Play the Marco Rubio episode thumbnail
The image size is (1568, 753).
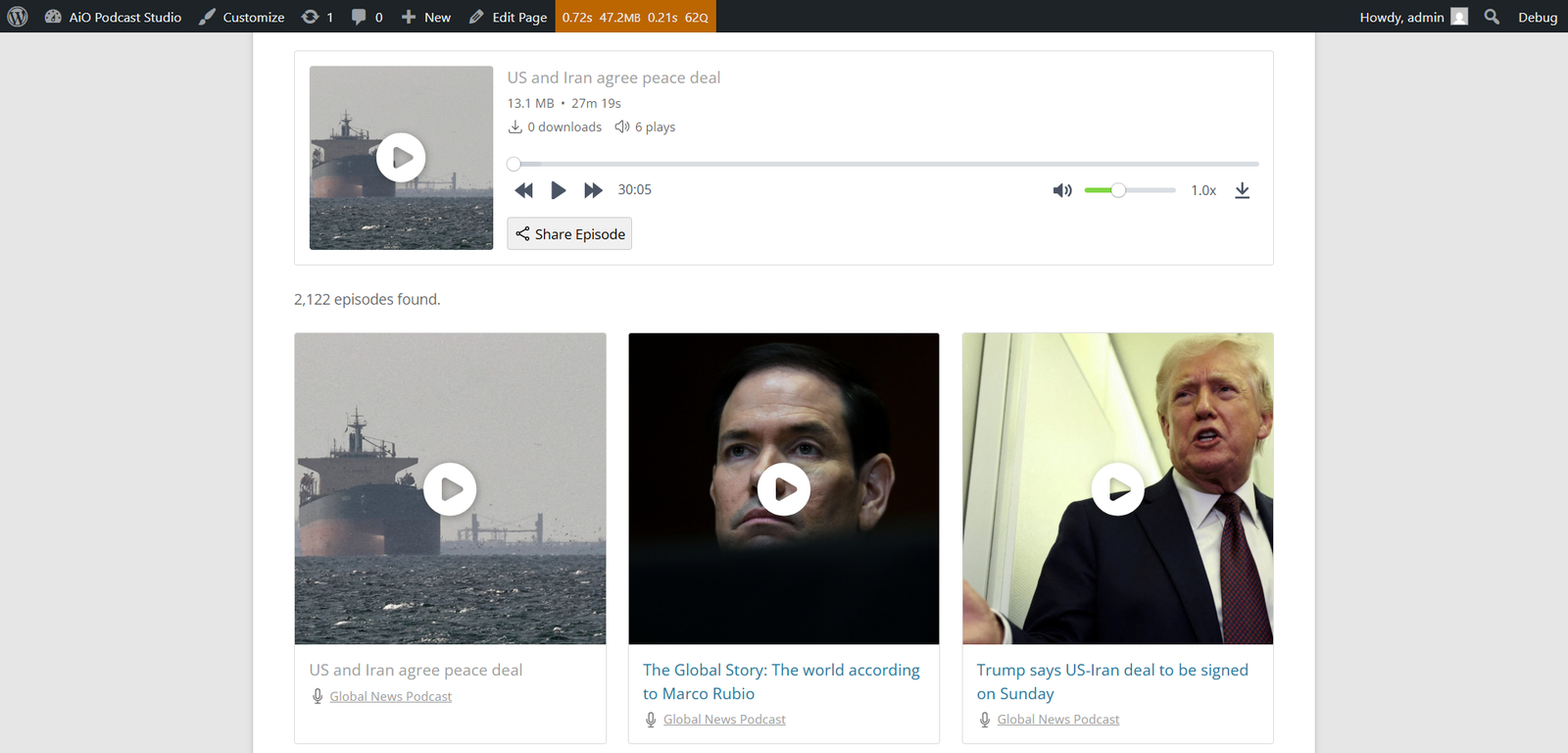coord(784,488)
